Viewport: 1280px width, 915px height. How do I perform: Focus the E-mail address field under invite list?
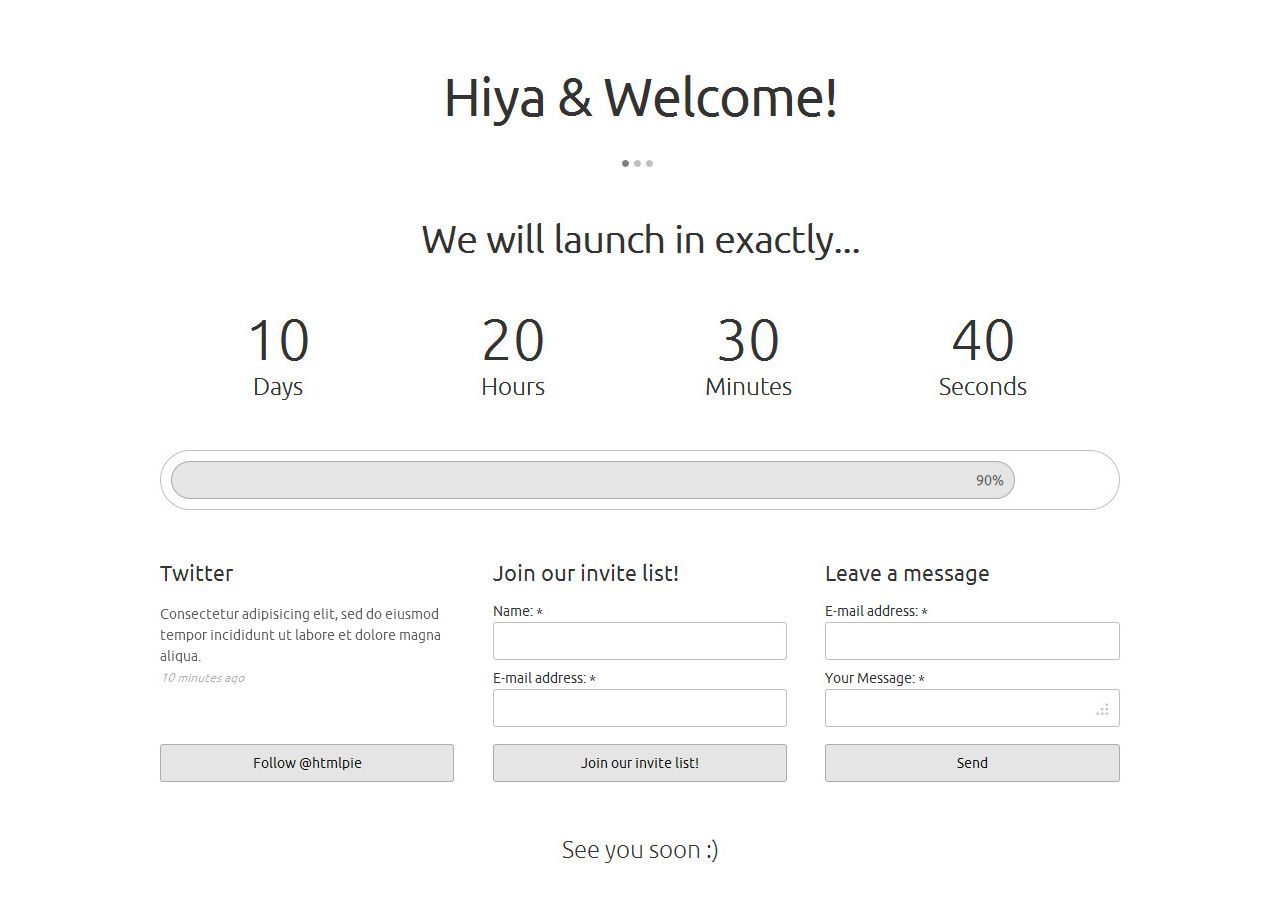click(639, 708)
